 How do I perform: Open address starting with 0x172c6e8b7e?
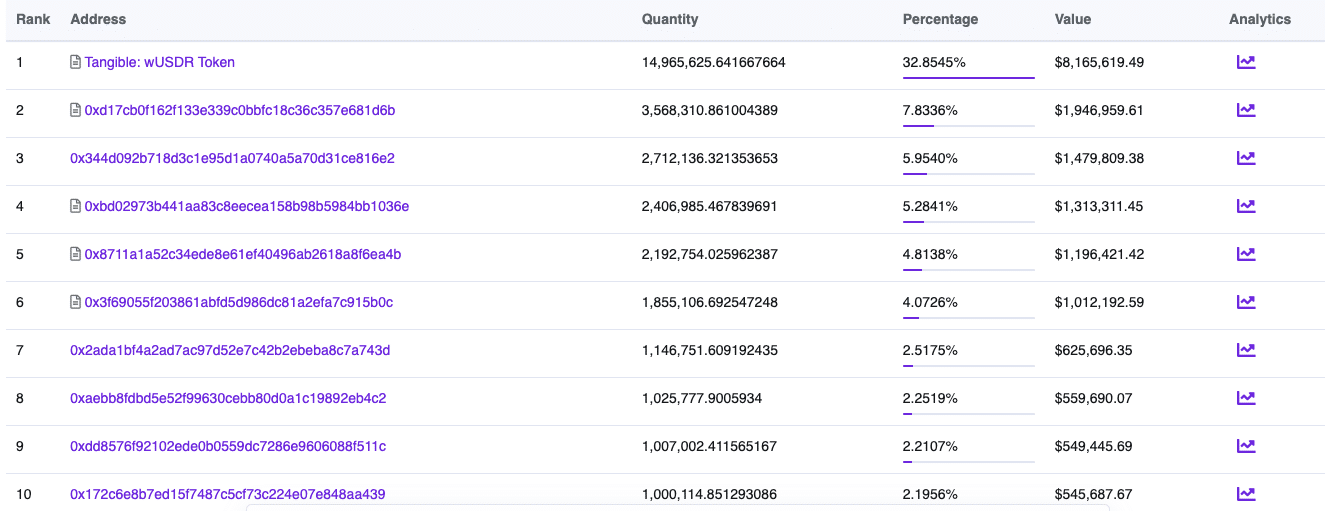pyautogui.click(x=228, y=494)
